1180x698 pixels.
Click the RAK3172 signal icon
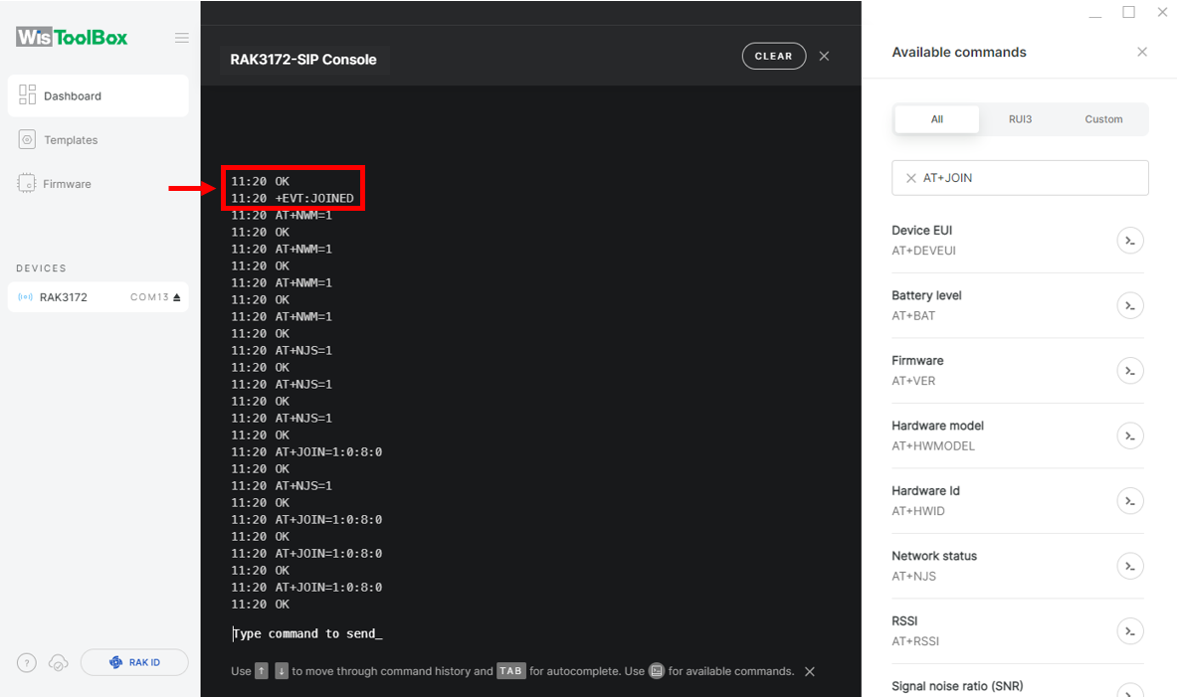[25, 297]
